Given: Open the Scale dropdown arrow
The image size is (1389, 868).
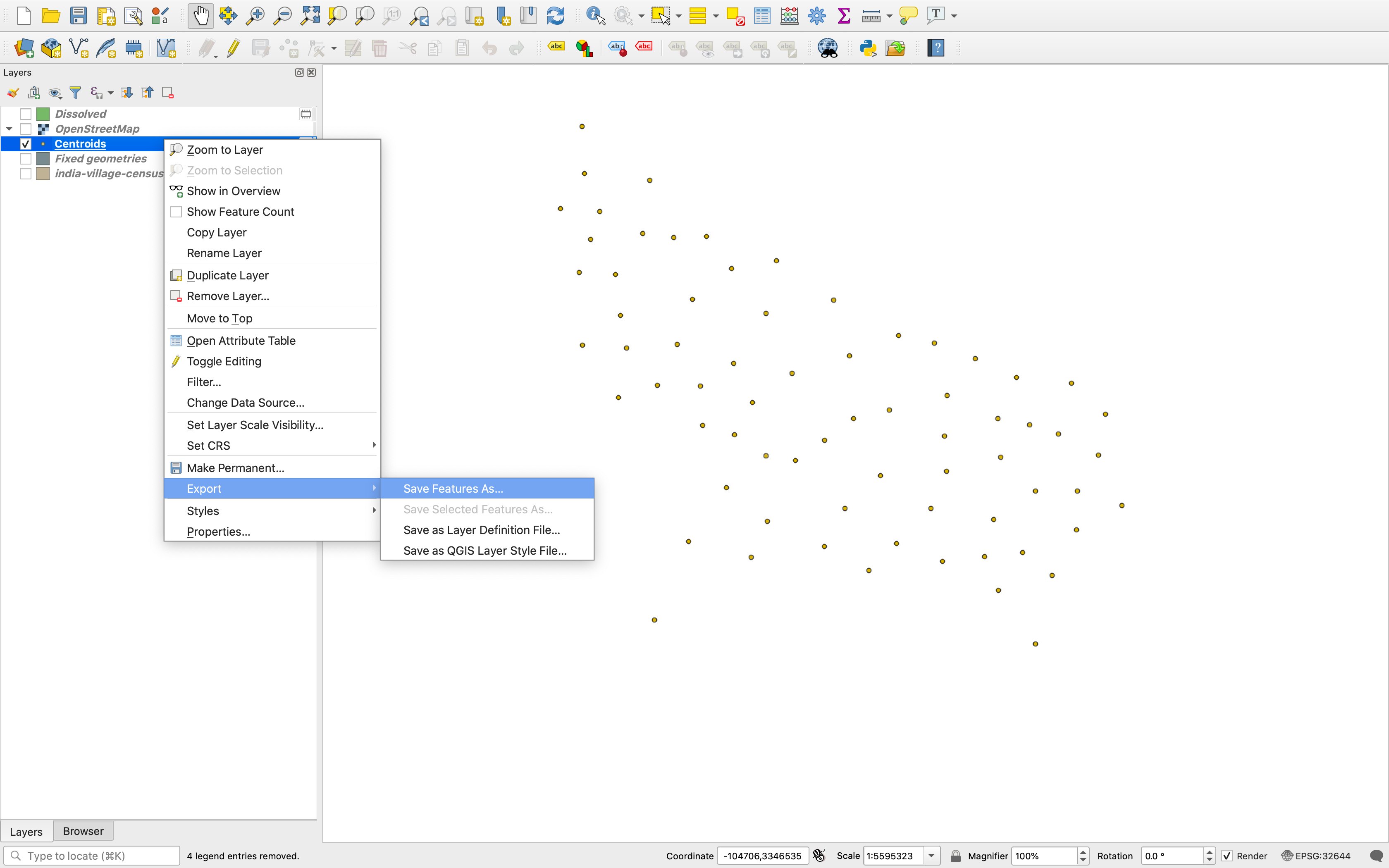Looking at the screenshot, I should (931, 856).
